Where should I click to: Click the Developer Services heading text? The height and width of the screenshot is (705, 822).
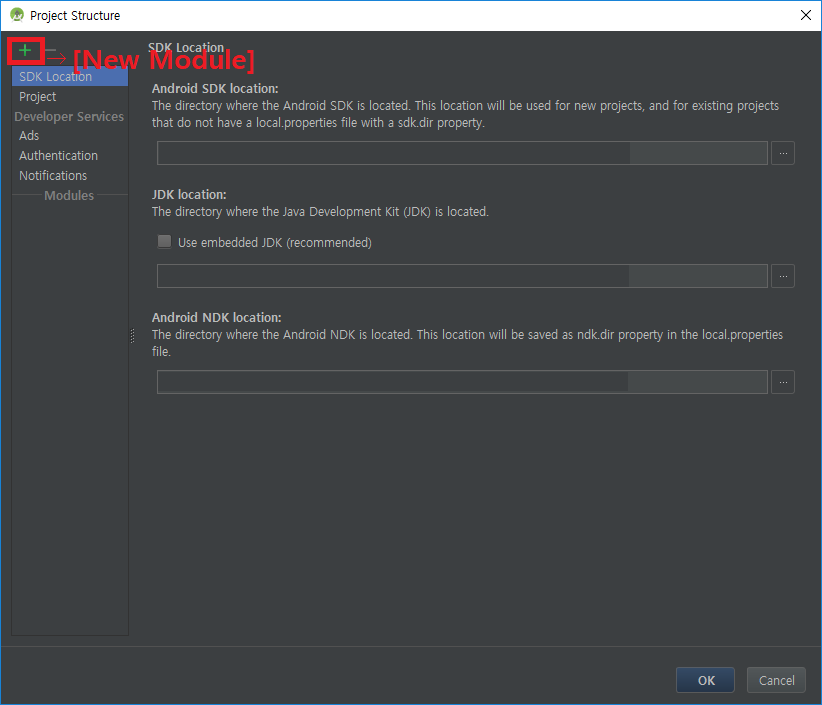tap(69, 116)
